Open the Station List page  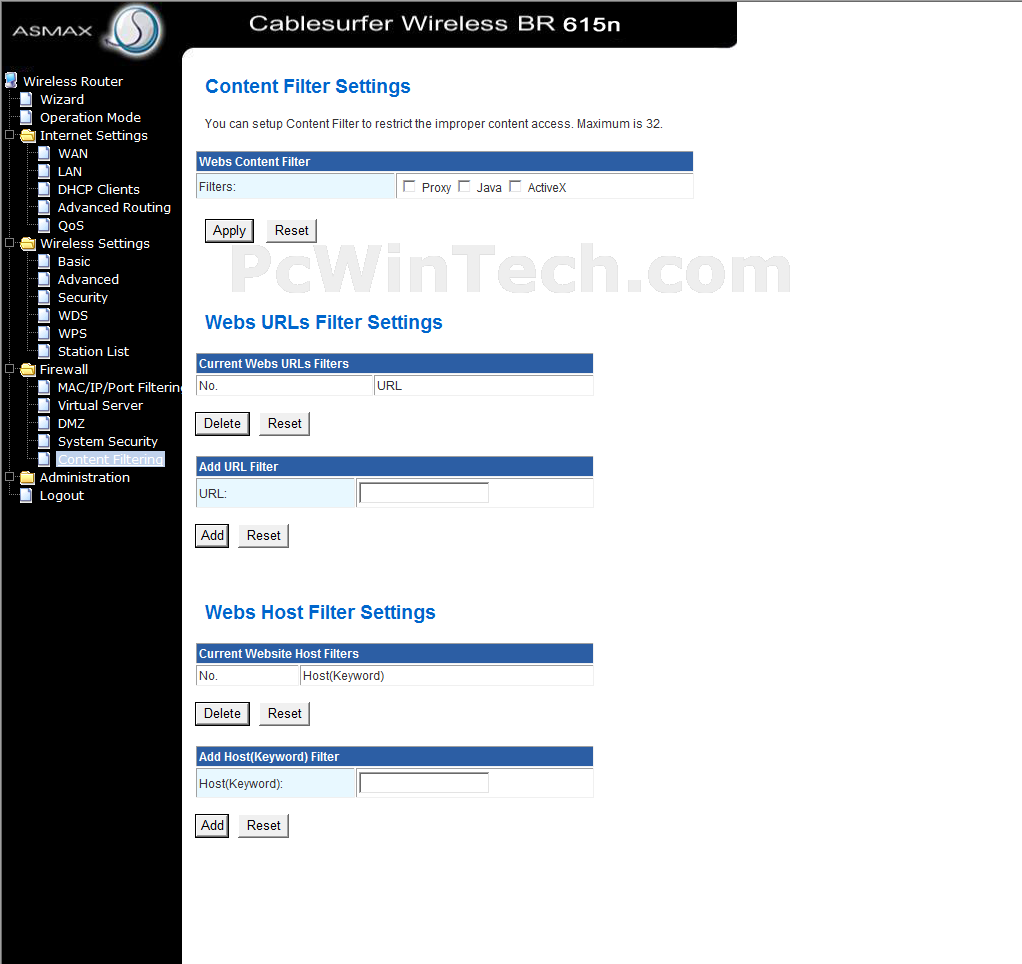93,351
